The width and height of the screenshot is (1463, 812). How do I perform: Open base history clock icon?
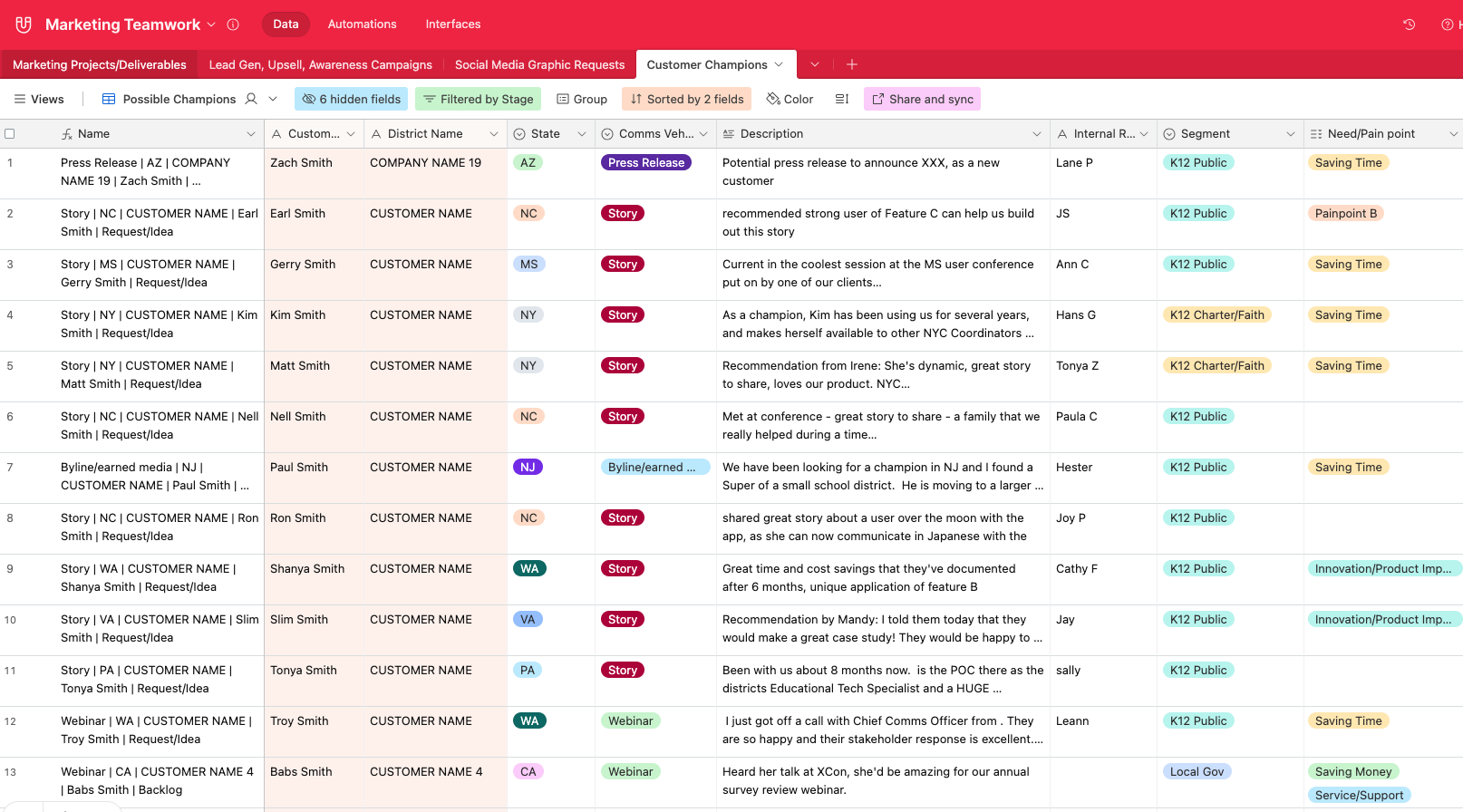[x=1409, y=24]
